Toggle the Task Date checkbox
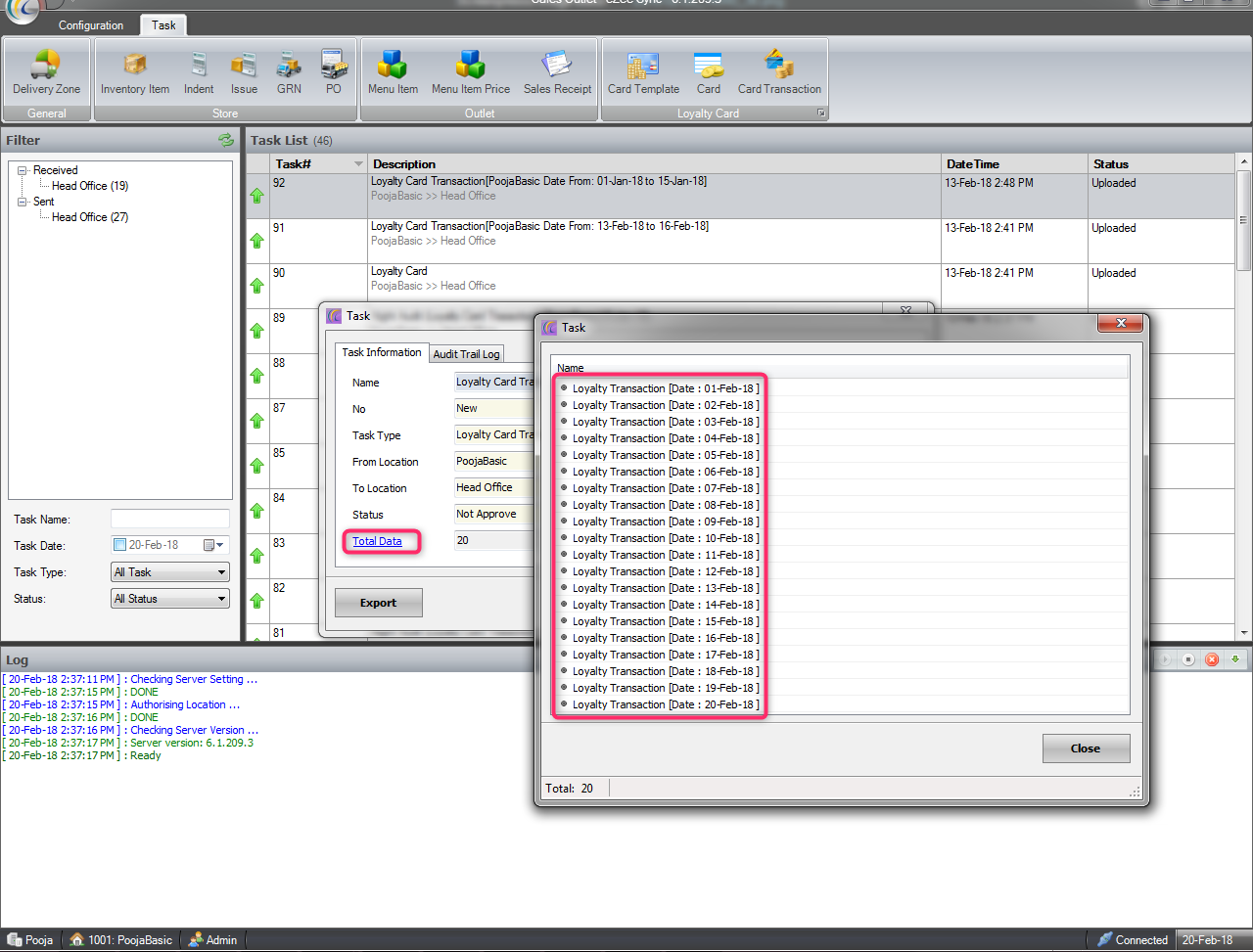 coord(119,545)
